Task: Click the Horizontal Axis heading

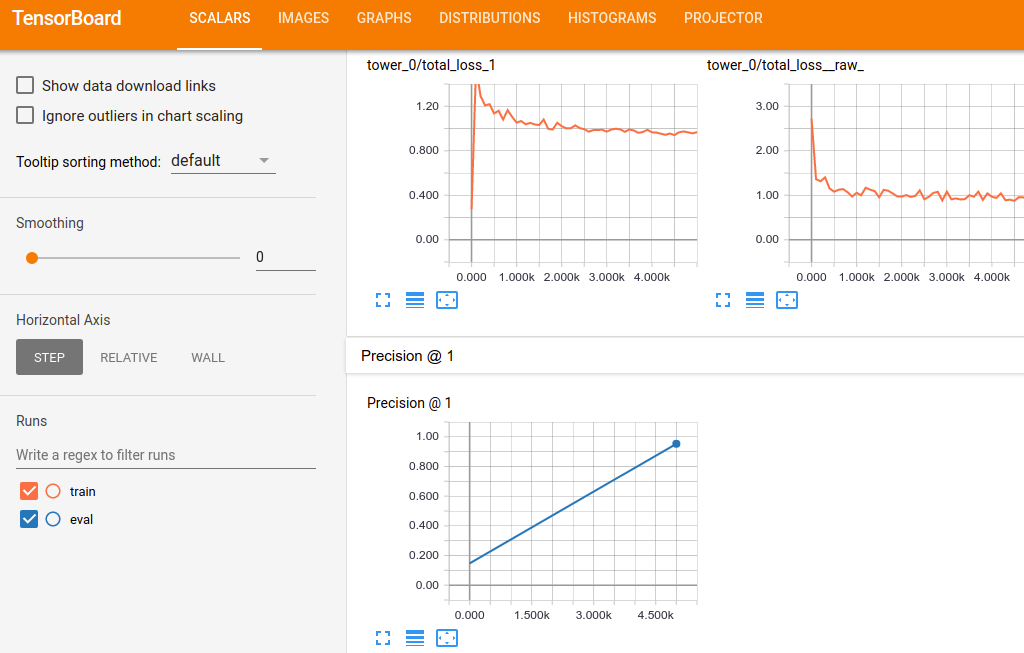Action: pos(63,320)
